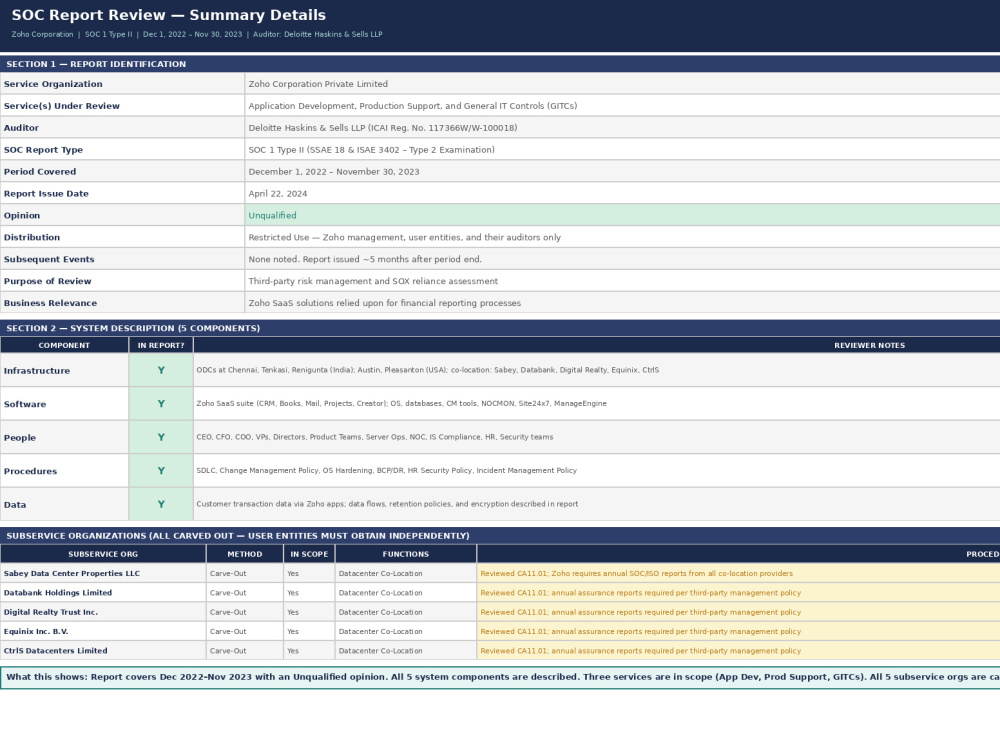The image size is (1000, 750).
Task: Select the 'Restricted Use — Zoho management' value
Action: tap(622, 237)
